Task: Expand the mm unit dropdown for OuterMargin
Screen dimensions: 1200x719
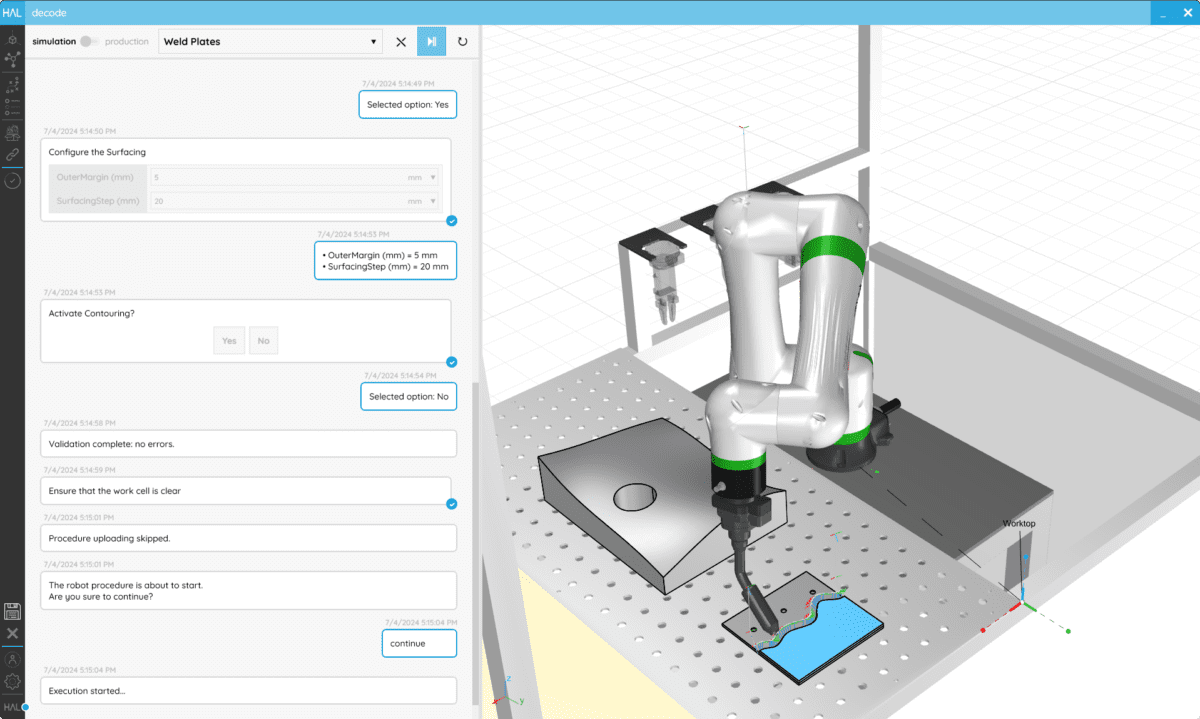Action: (432, 177)
